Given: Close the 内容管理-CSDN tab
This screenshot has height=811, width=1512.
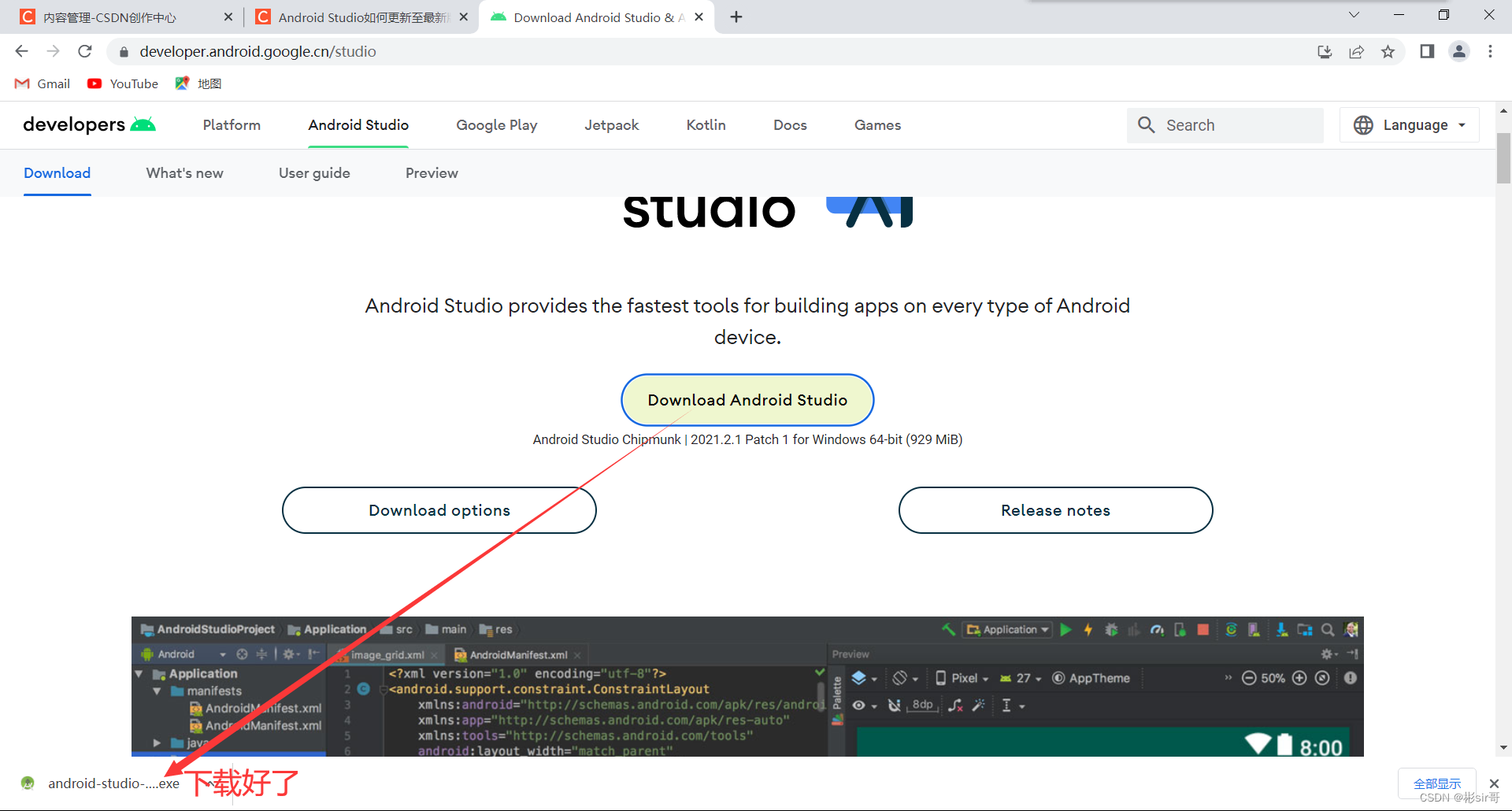Looking at the screenshot, I should click(228, 17).
